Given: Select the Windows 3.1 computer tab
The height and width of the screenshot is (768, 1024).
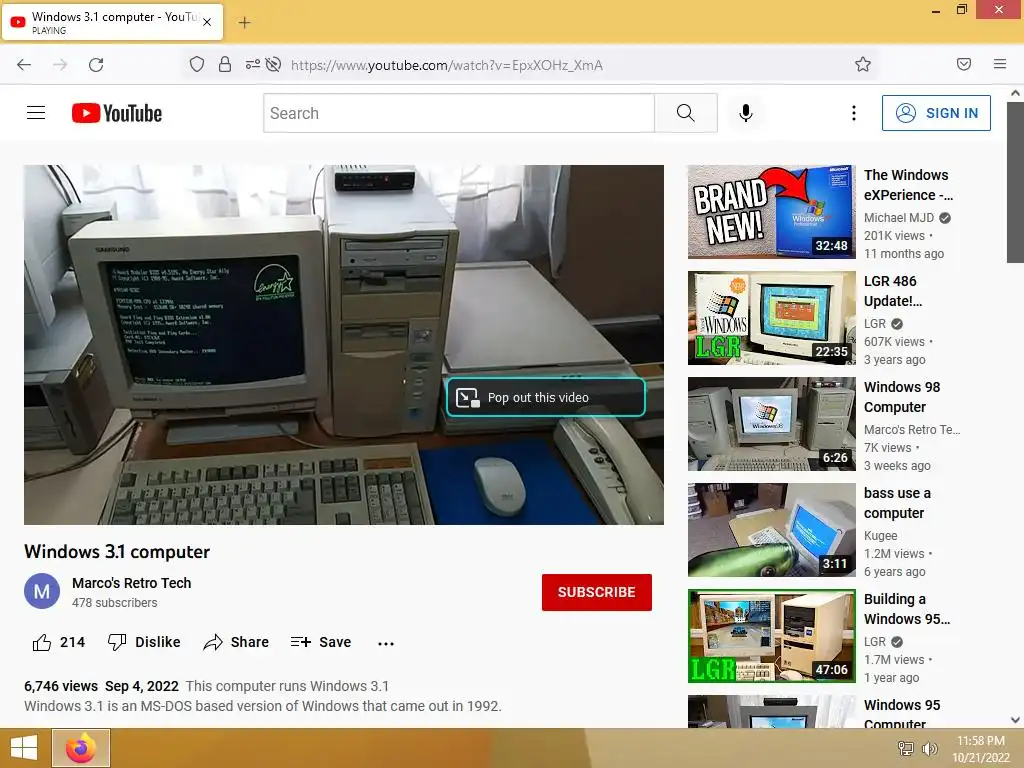Looking at the screenshot, I should [x=112, y=22].
